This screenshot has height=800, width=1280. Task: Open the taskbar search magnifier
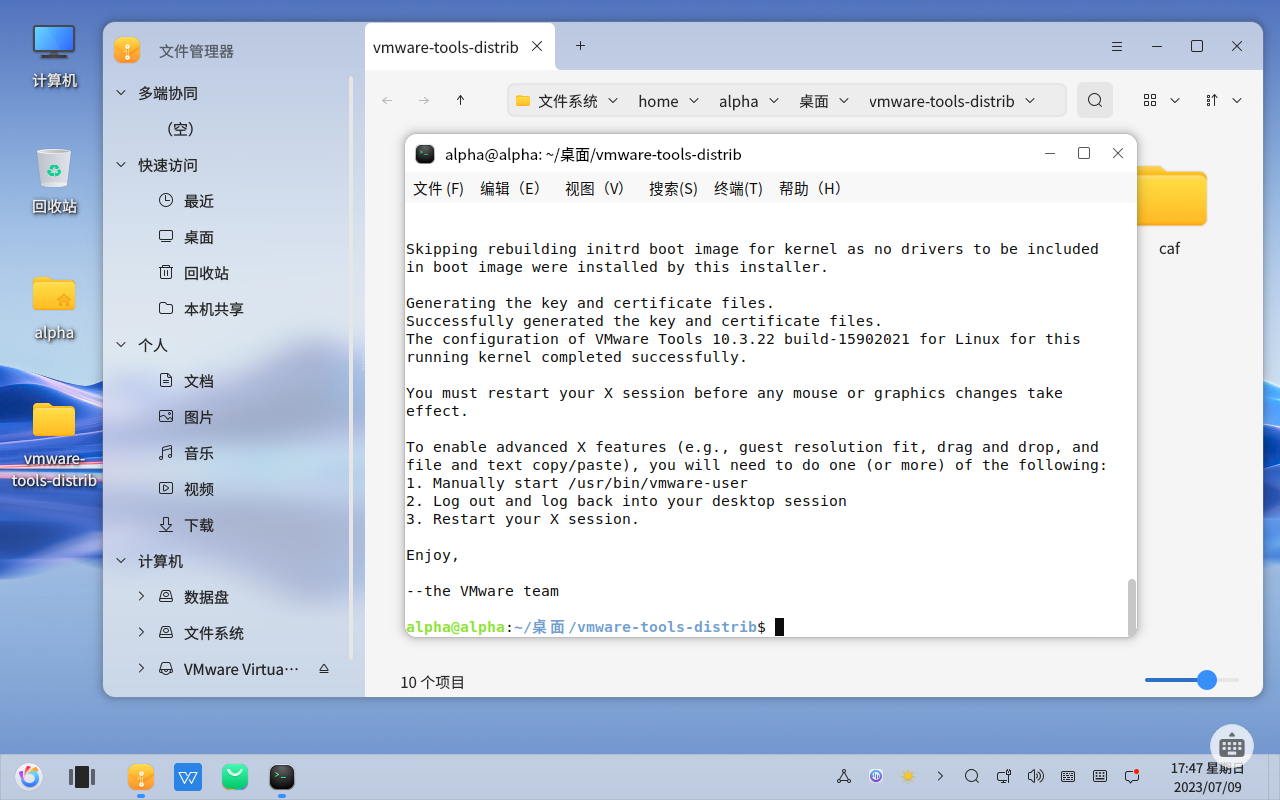(972, 776)
